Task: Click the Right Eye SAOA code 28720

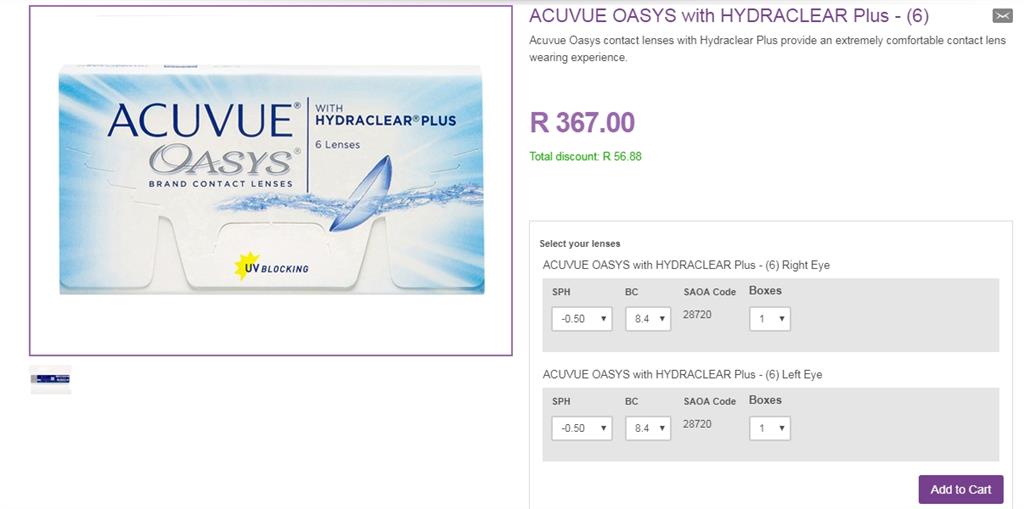Action: click(697, 314)
